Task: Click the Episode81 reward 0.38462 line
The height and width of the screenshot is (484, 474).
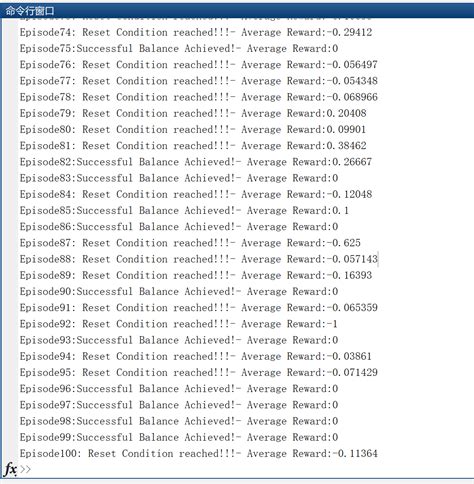Action: (x=193, y=146)
